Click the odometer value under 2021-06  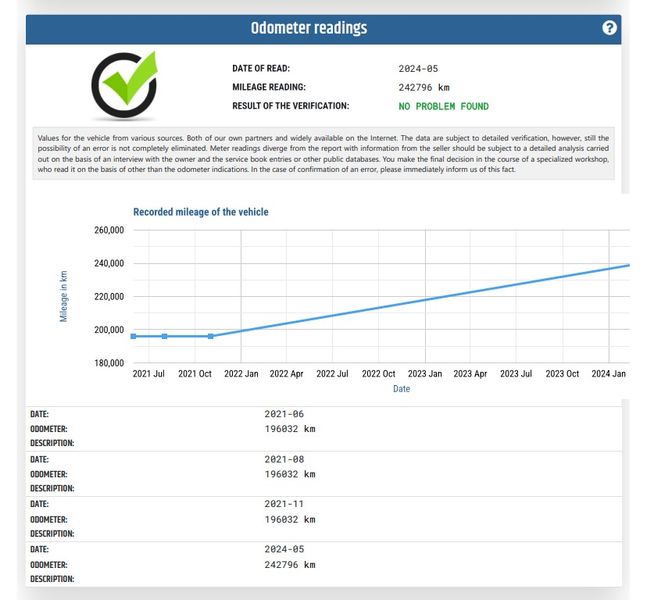[290, 429]
